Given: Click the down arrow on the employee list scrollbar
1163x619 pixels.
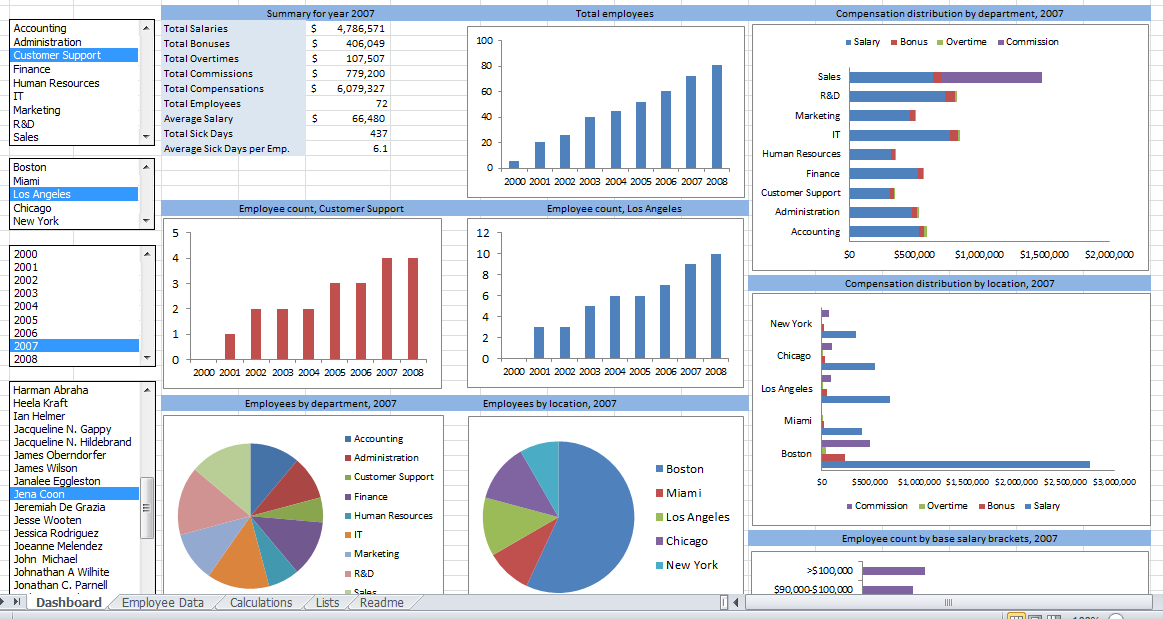Looking at the screenshot, I should [x=148, y=591].
